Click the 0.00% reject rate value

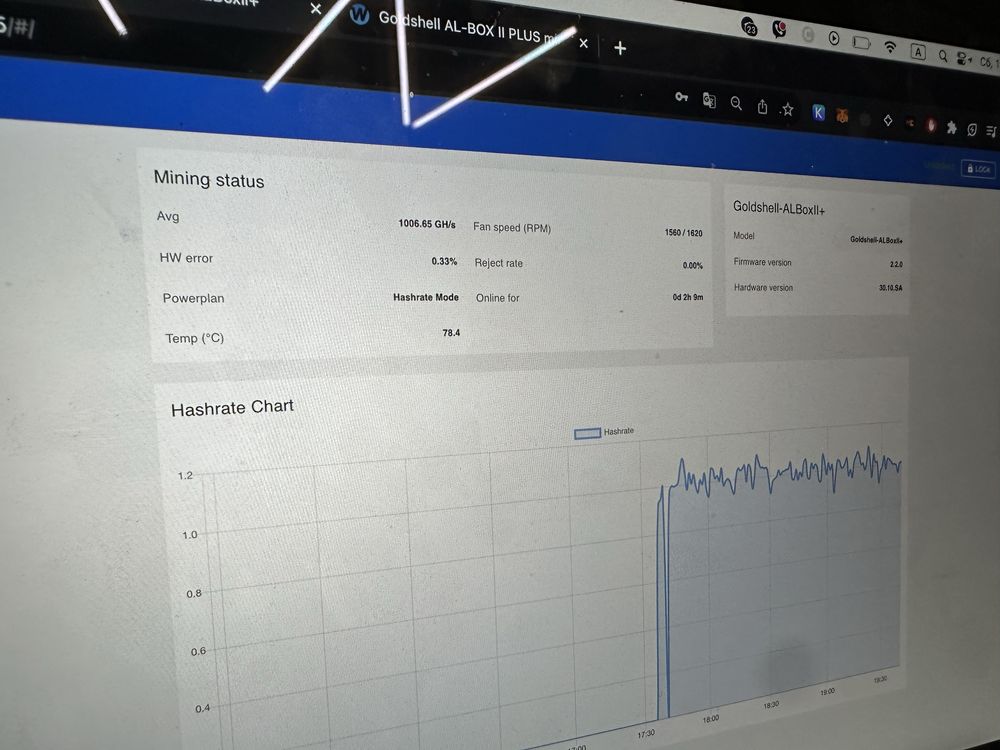pyautogui.click(x=693, y=265)
